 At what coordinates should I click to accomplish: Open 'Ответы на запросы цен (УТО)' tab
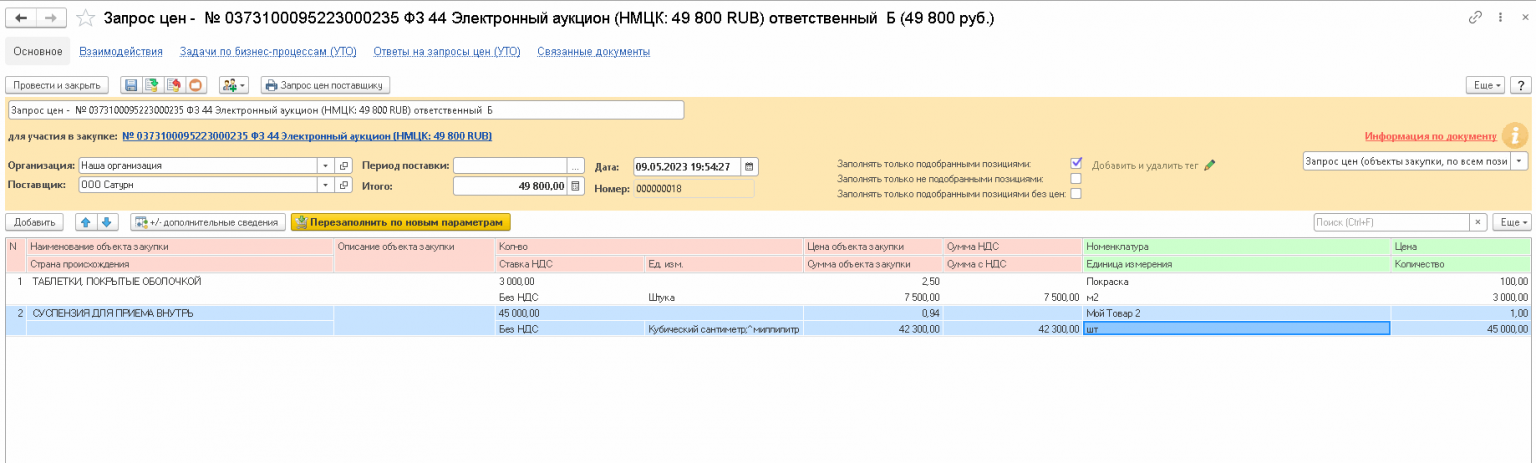point(446,51)
